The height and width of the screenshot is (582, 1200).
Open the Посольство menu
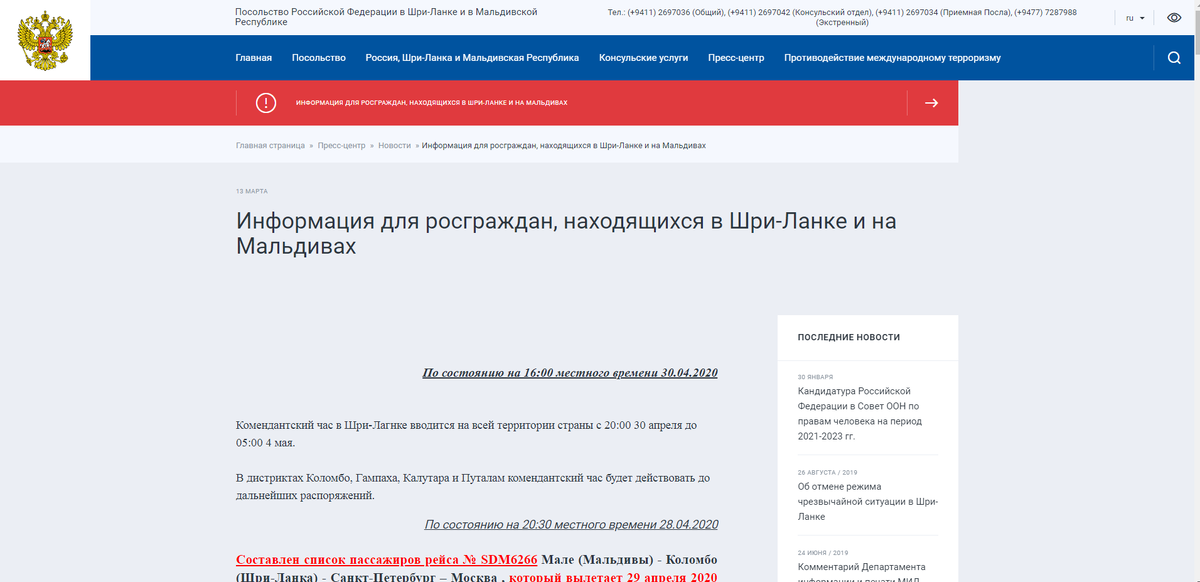pyautogui.click(x=318, y=57)
